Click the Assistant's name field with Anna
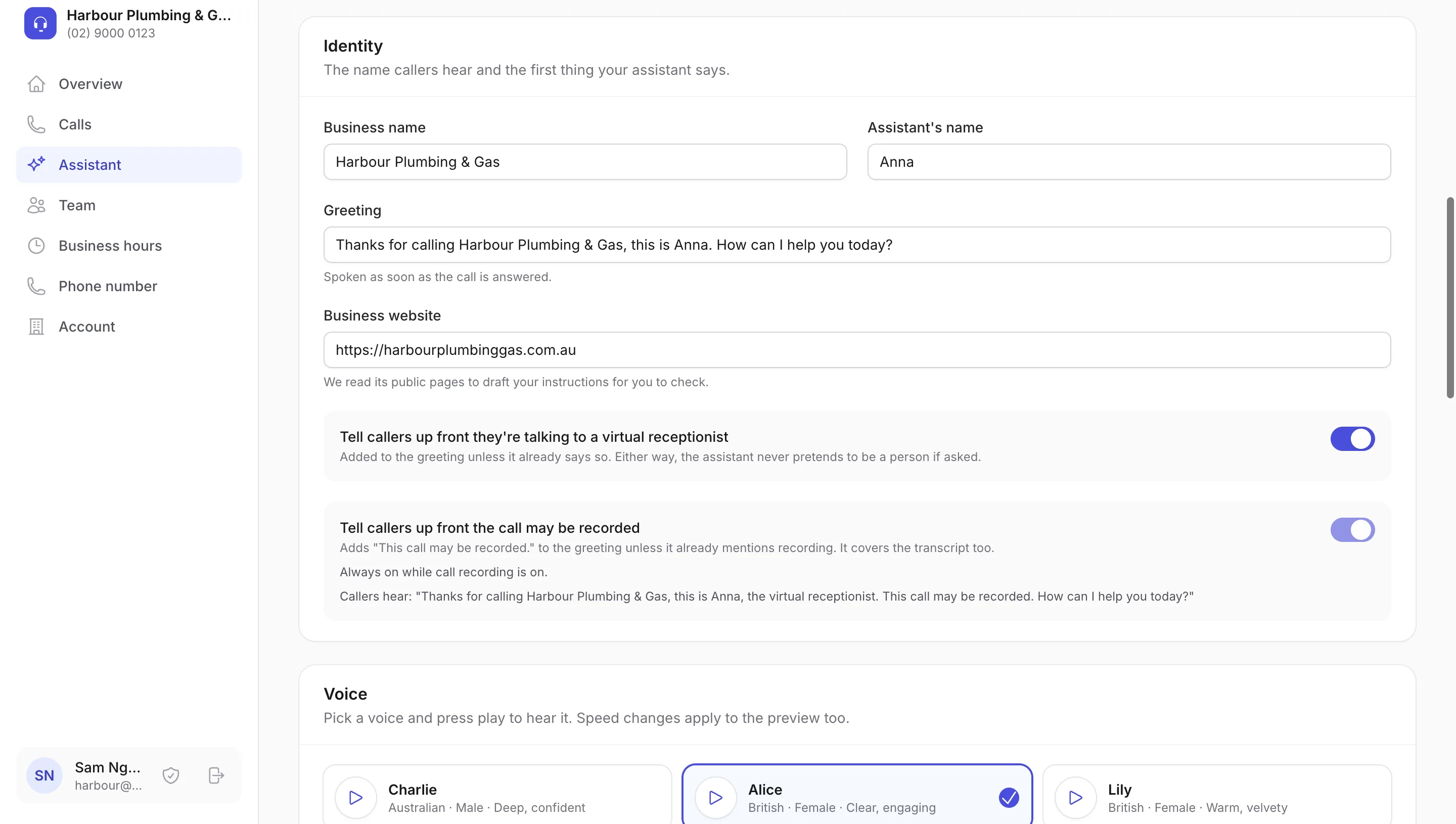Viewport: 1456px width, 824px height. click(1129, 162)
